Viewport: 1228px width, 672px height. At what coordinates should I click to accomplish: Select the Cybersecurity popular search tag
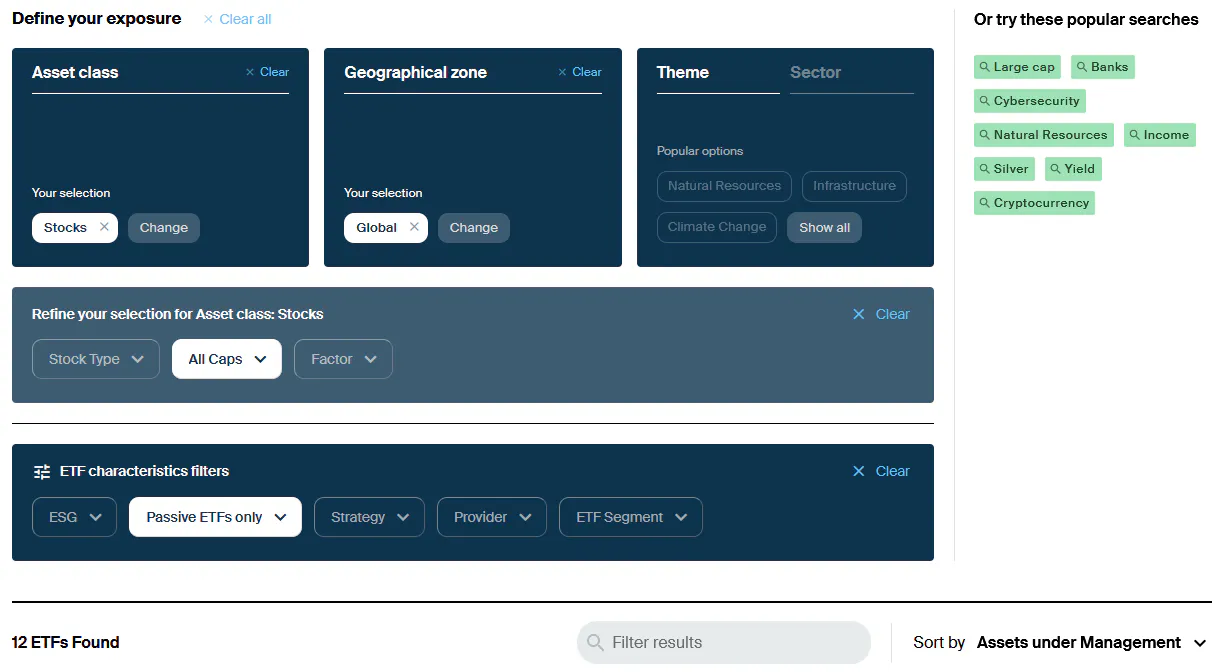(1030, 101)
